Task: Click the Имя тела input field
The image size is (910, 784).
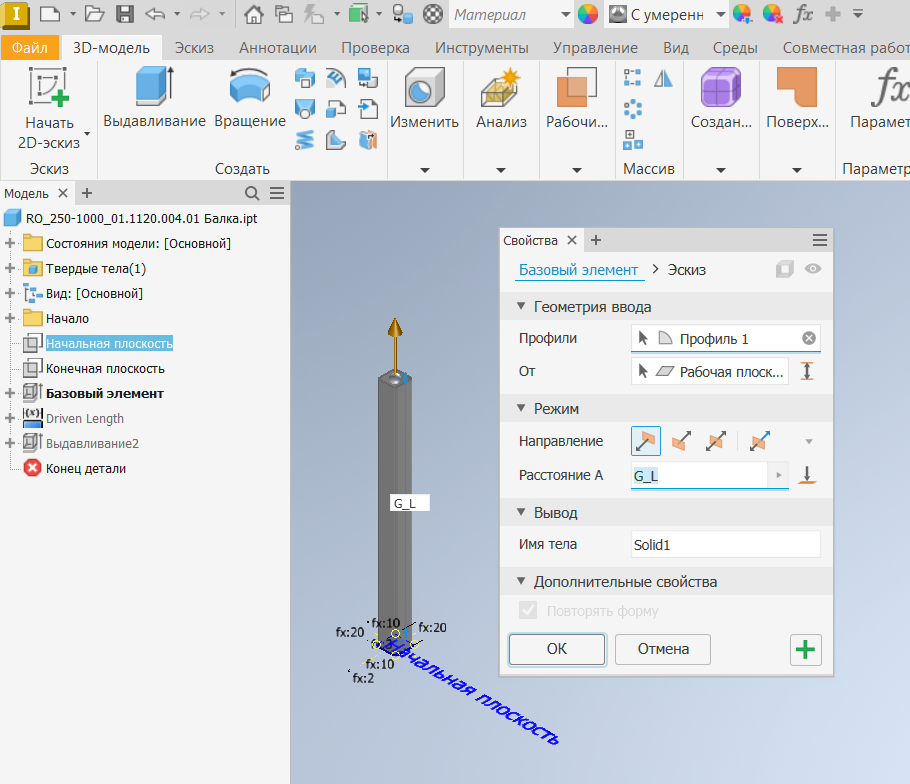Action: pos(725,544)
